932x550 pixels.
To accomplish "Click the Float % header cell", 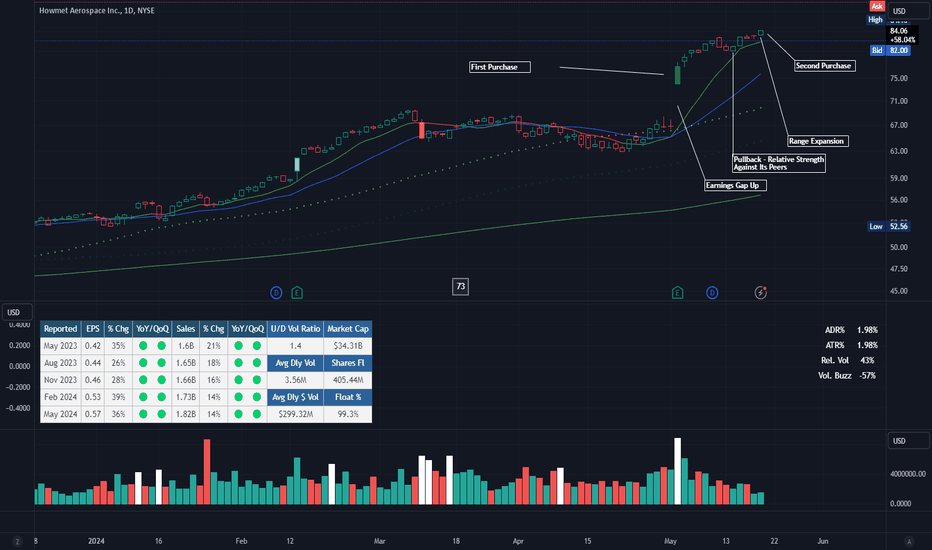I will pyautogui.click(x=348, y=397).
